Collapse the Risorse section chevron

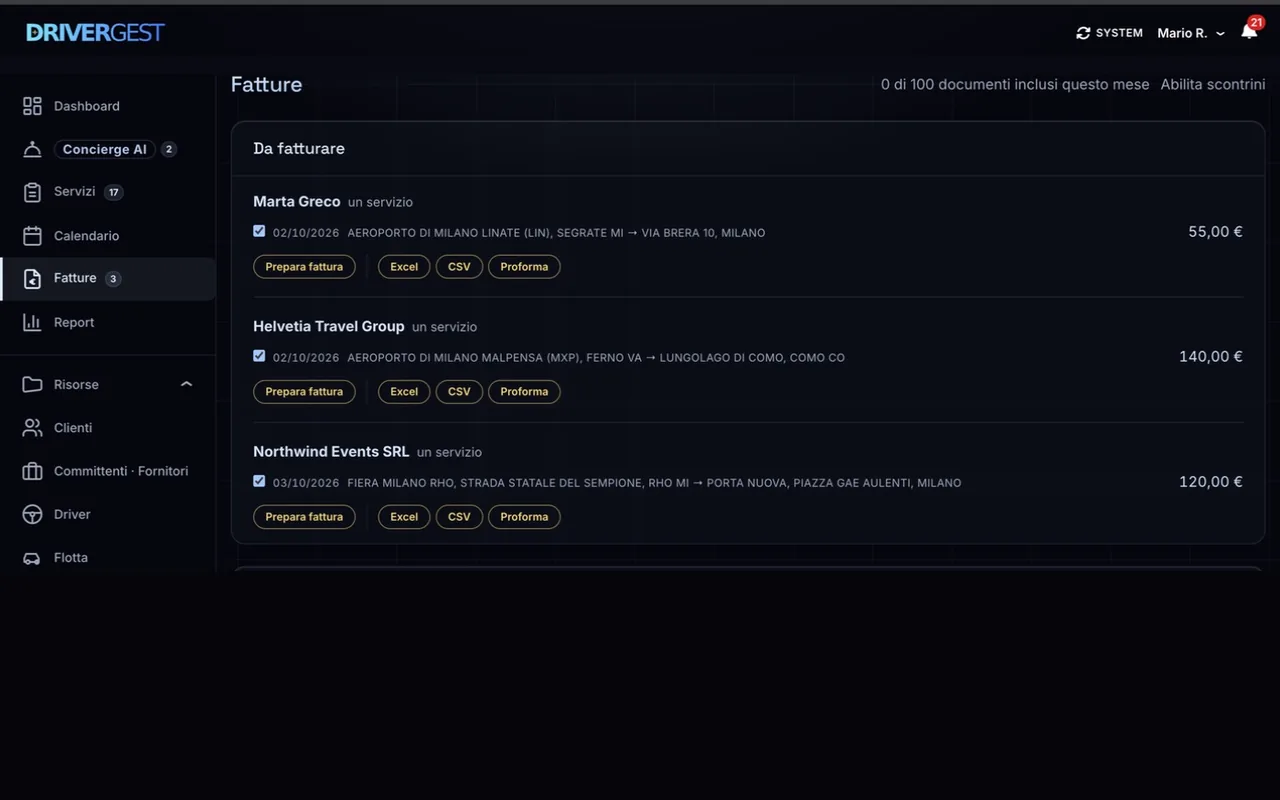(186, 384)
